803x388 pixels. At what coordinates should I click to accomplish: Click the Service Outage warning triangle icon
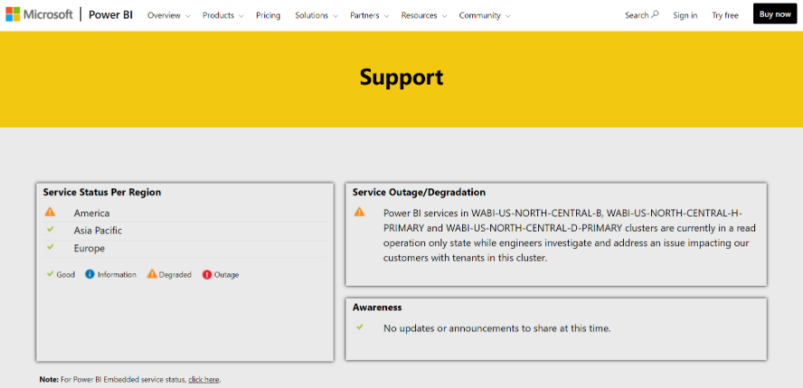pos(360,211)
